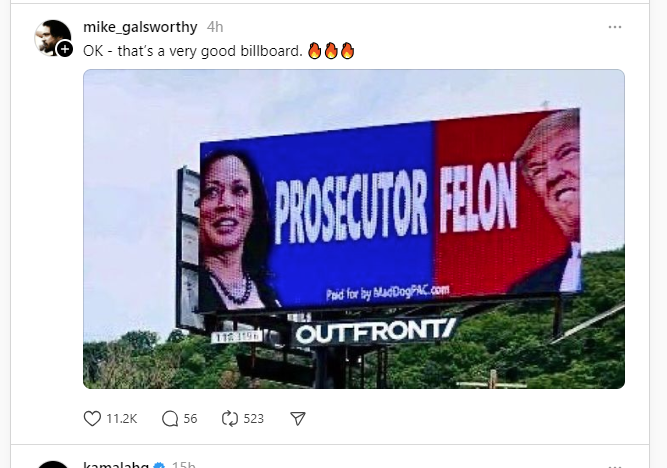
Task: Open the three-dot menu on mike_galsworthy's post
Action: (615, 27)
